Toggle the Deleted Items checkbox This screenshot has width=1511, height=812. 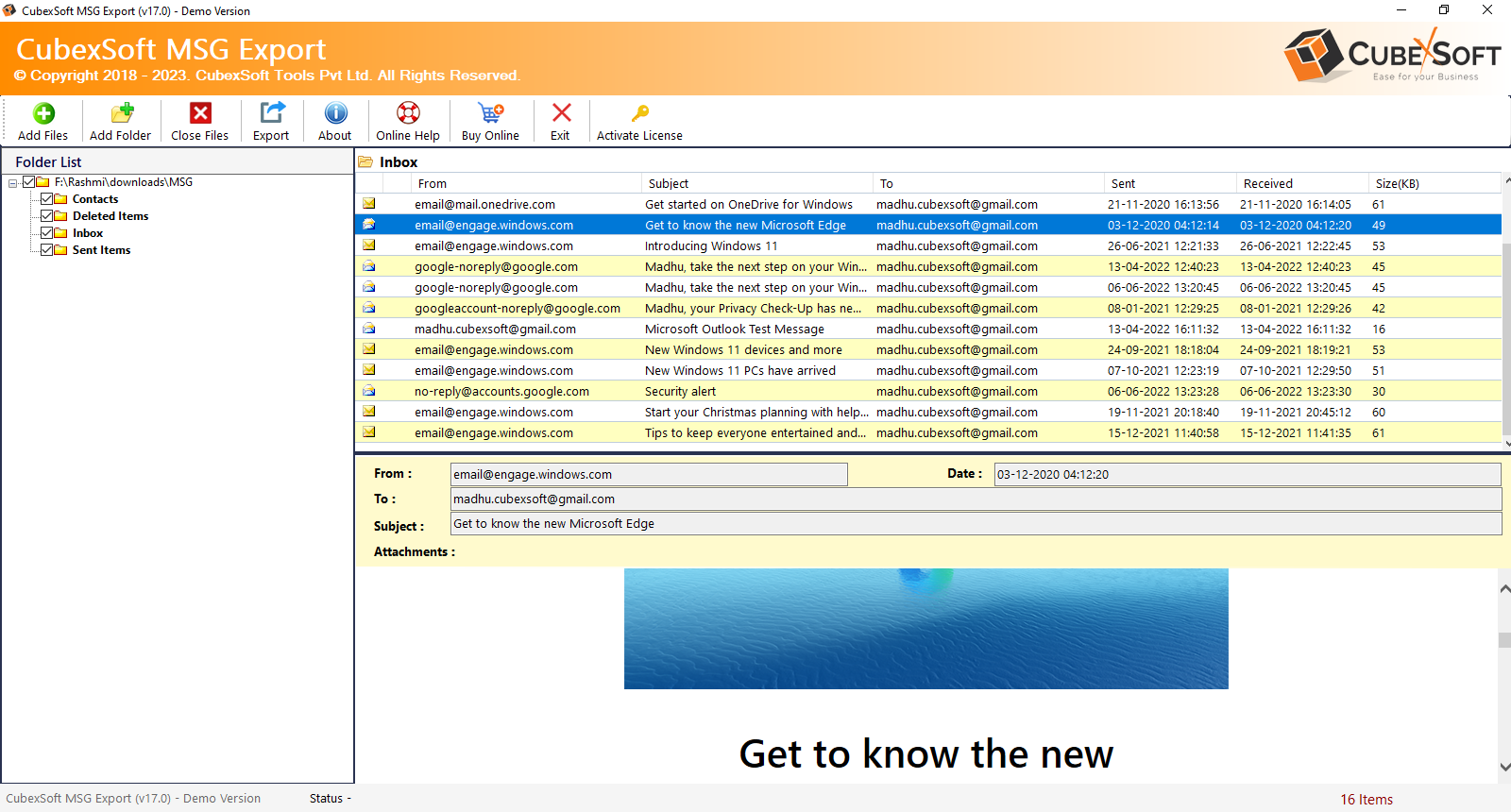[x=46, y=216]
